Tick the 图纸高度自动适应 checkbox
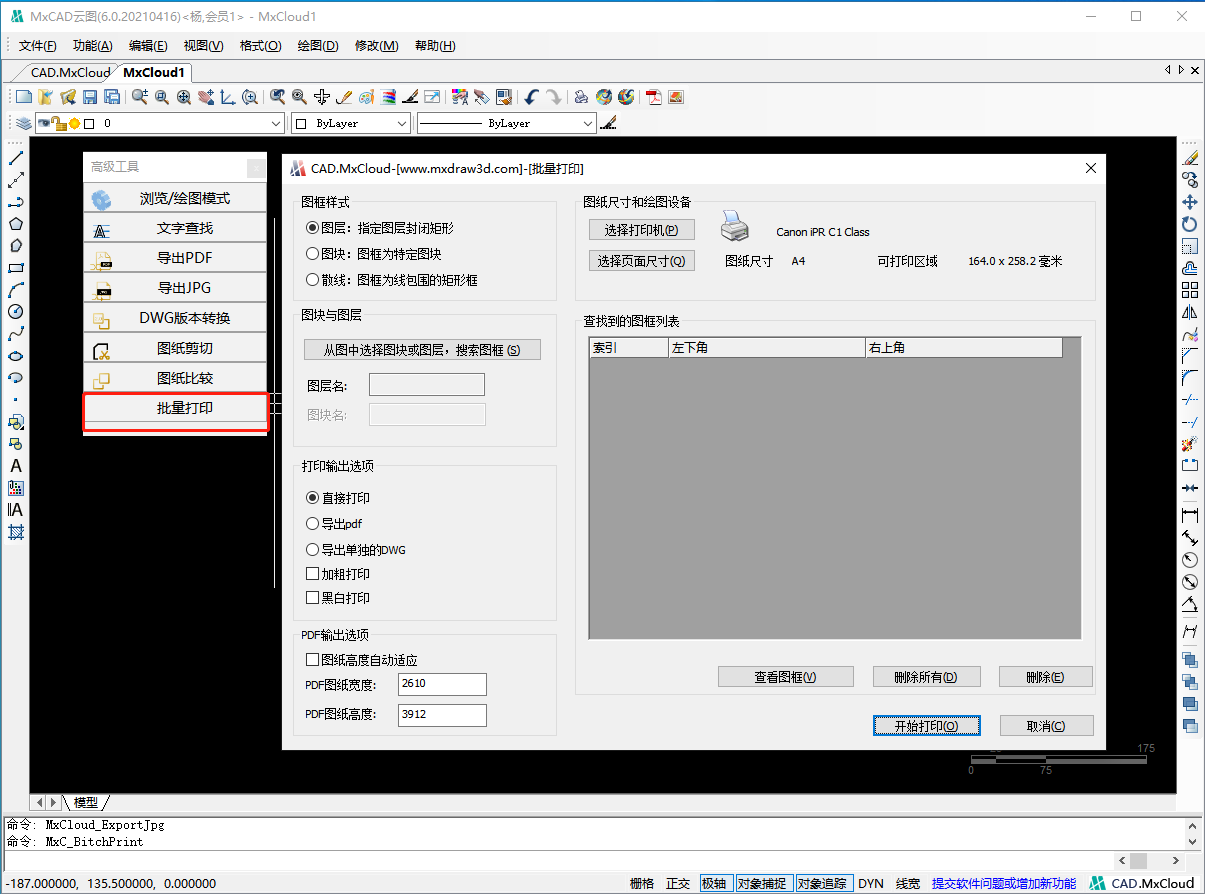The height and width of the screenshot is (894, 1205). click(312, 660)
